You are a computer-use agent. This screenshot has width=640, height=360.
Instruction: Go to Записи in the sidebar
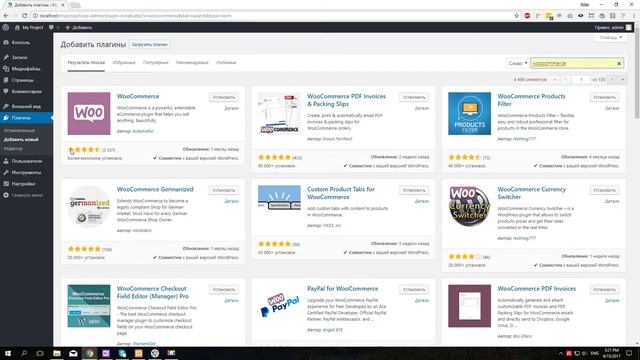[x=26, y=58]
